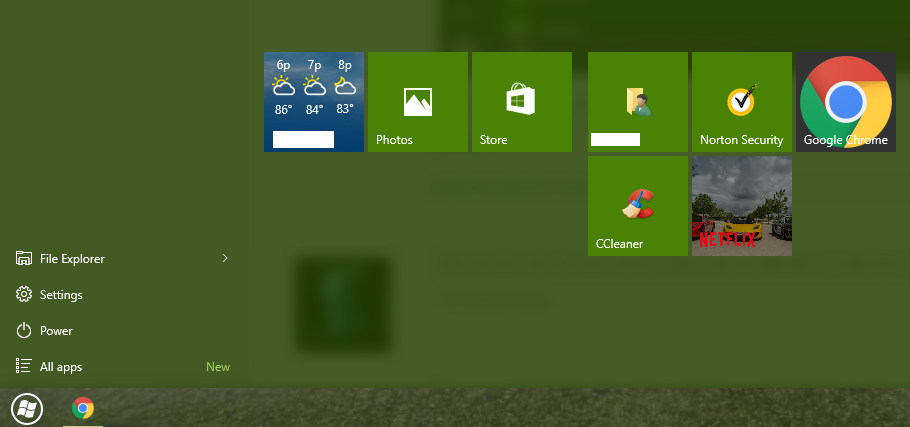910x427 pixels.
Task: Open the Store tile
Action: click(522, 102)
